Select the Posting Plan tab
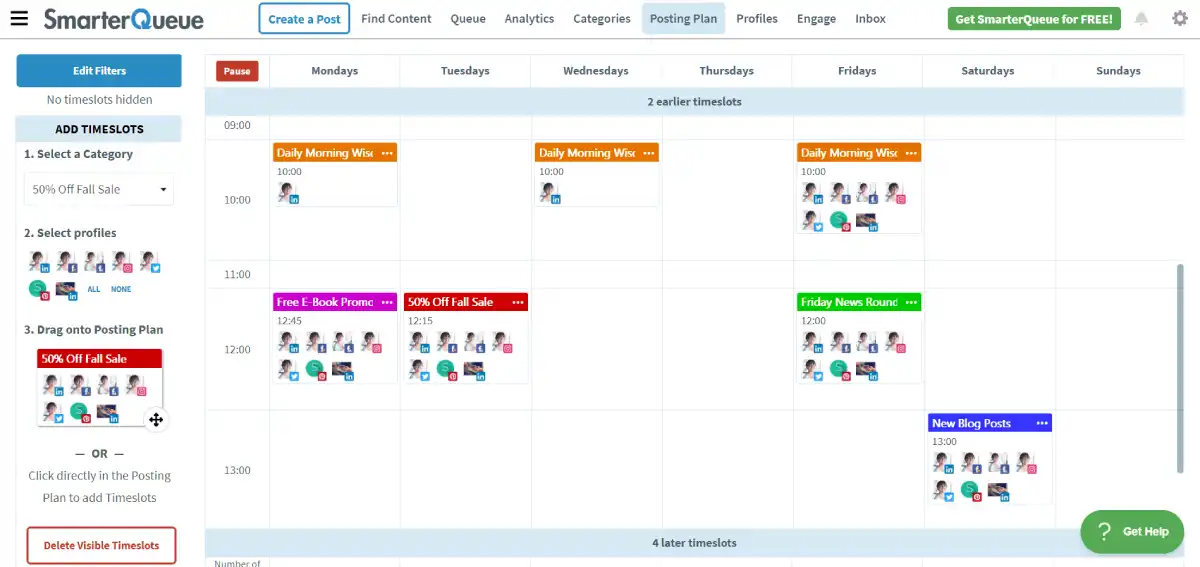Viewport: 1200px width, 567px height. [684, 19]
